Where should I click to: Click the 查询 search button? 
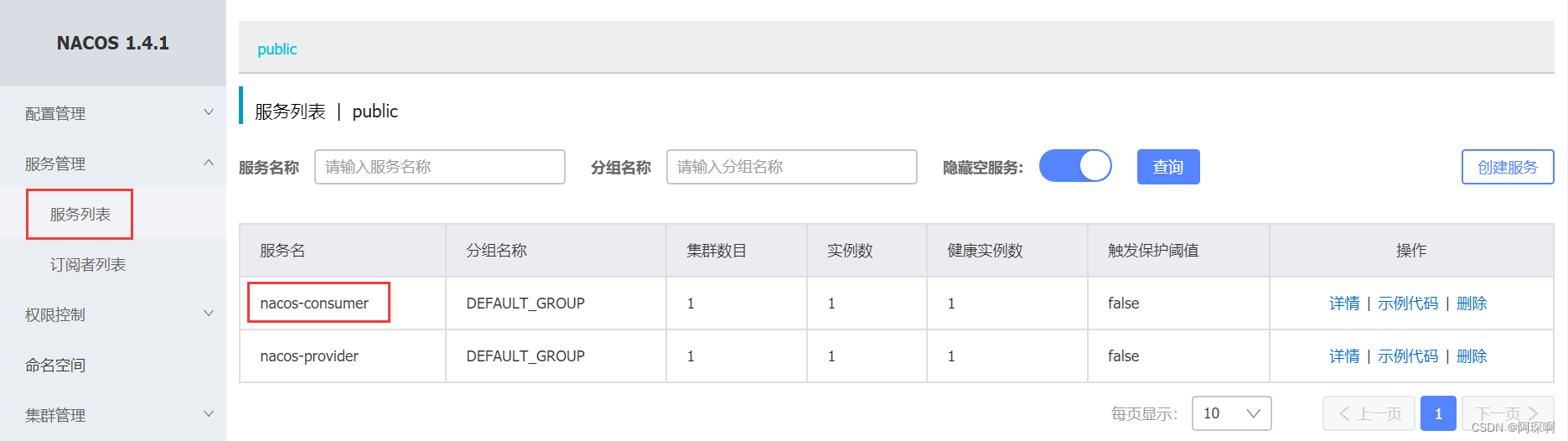click(x=1168, y=167)
